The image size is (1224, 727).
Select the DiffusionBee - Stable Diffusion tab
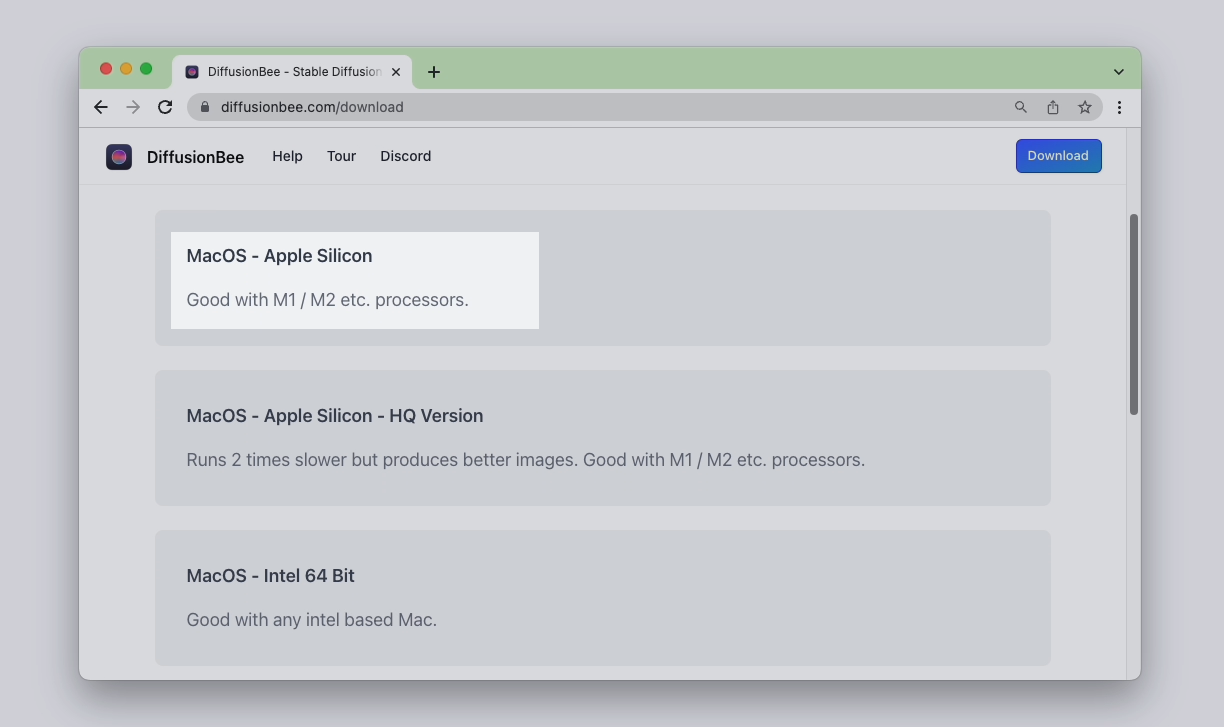tap(292, 72)
